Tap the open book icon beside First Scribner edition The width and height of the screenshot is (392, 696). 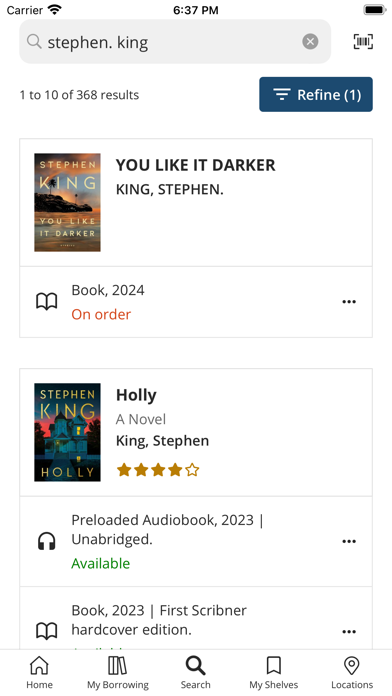point(47,631)
